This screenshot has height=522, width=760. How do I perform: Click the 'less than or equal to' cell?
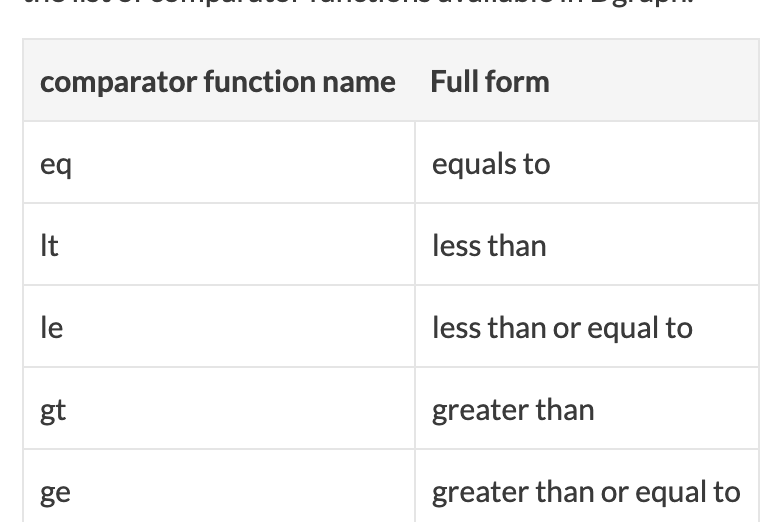pyautogui.click(x=562, y=328)
